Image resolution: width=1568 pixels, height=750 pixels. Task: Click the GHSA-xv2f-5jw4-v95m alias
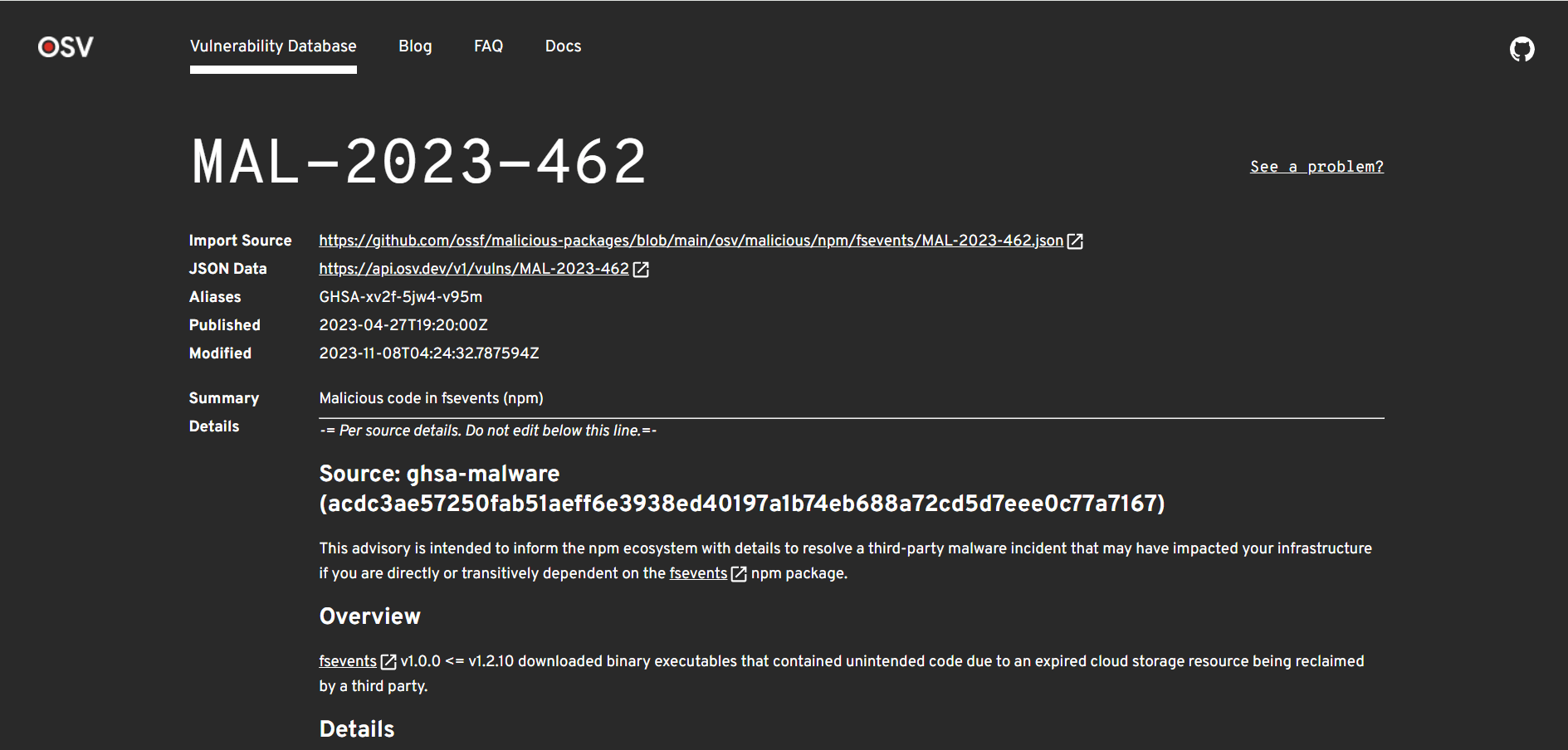tap(401, 297)
